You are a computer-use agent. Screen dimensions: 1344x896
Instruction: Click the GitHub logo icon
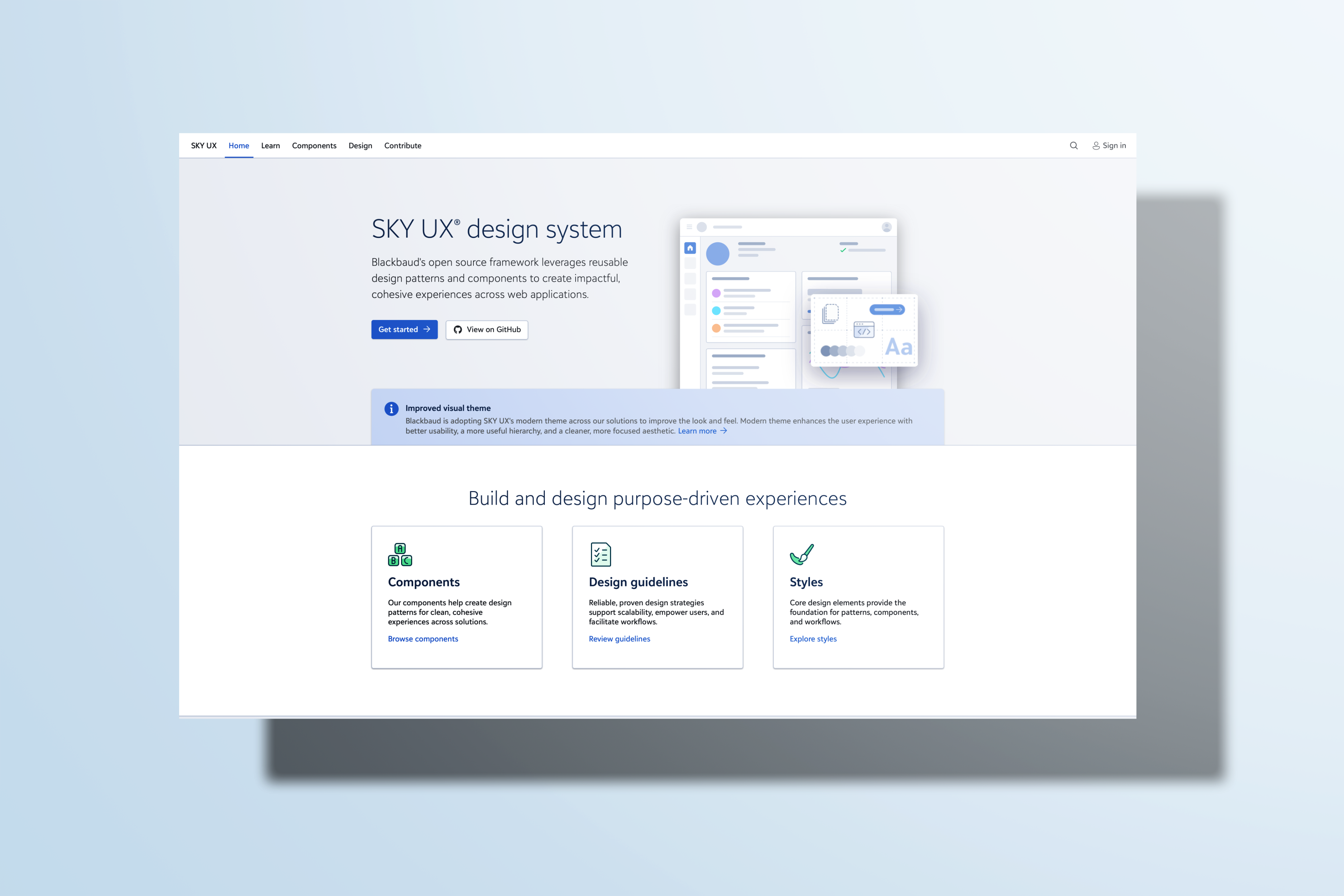point(458,330)
